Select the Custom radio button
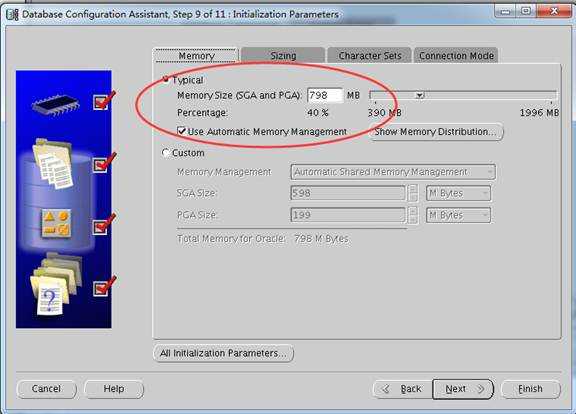Viewport: 576px width, 414px height. [166, 152]
